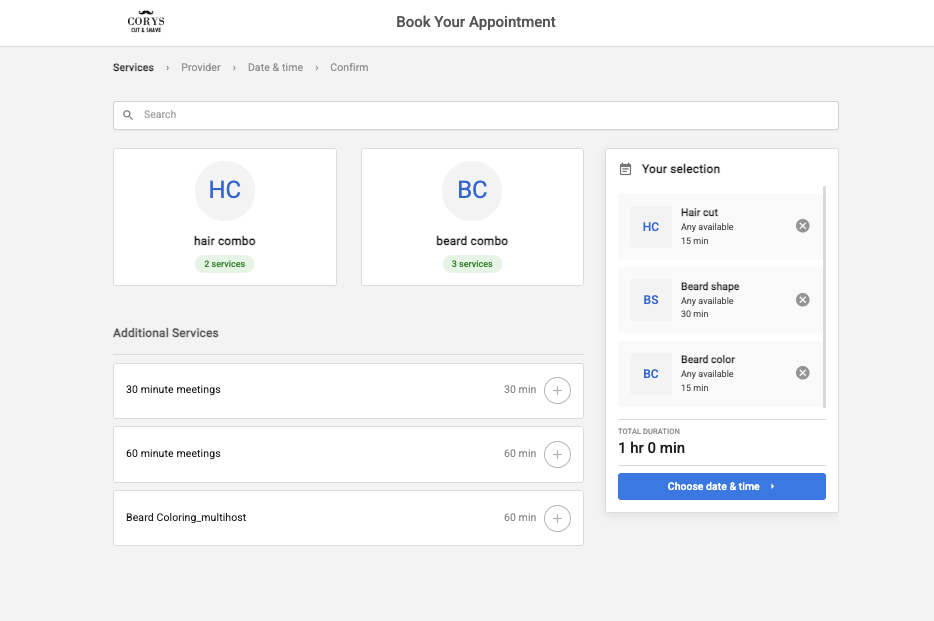934x621 pixels.
Task: Add the 30 minute meetings service
Action: [x=557, y=391]
